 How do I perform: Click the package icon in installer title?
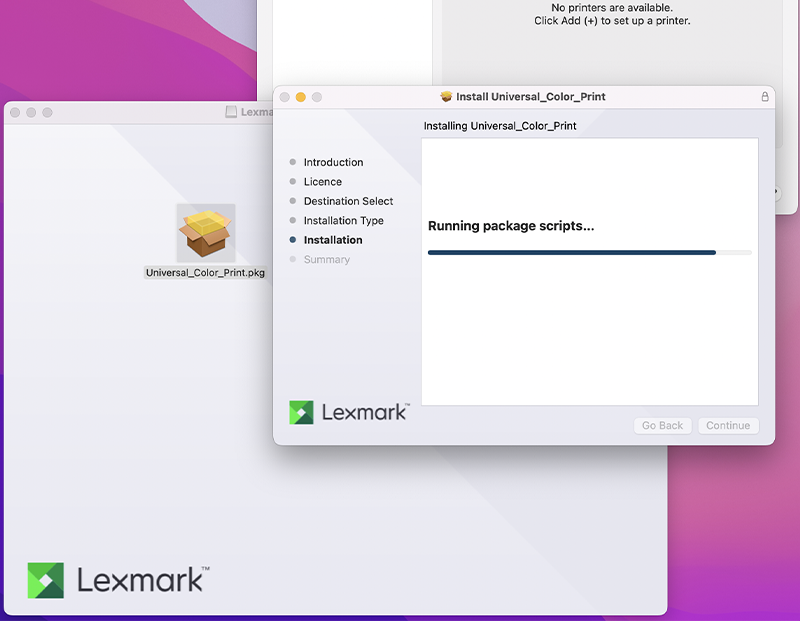coord(446,96)
